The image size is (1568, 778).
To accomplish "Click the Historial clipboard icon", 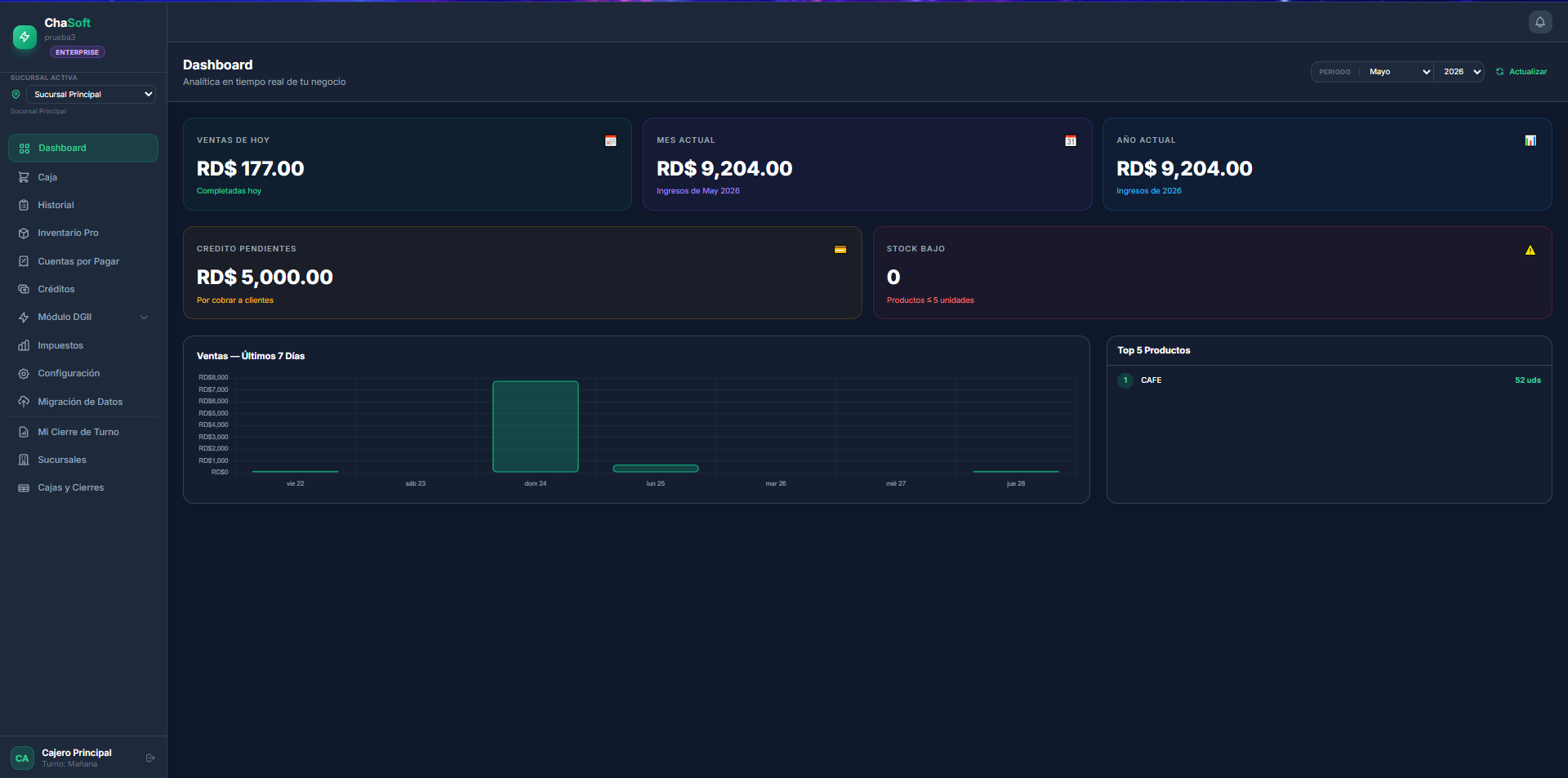I will (x=24, y=206).
